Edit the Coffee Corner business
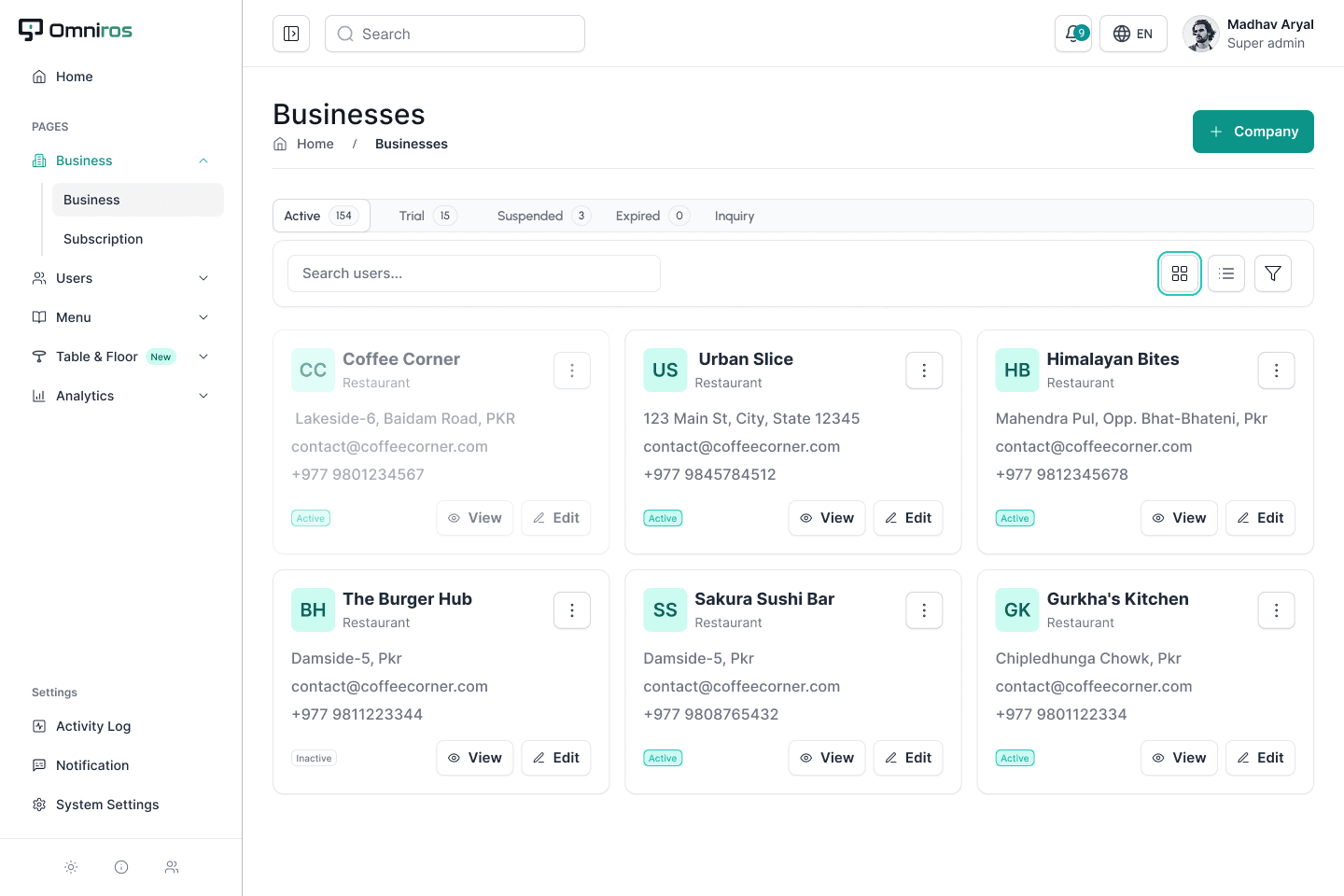The height and width of the screenshot is (896, 1344). (x=556, y=518)
